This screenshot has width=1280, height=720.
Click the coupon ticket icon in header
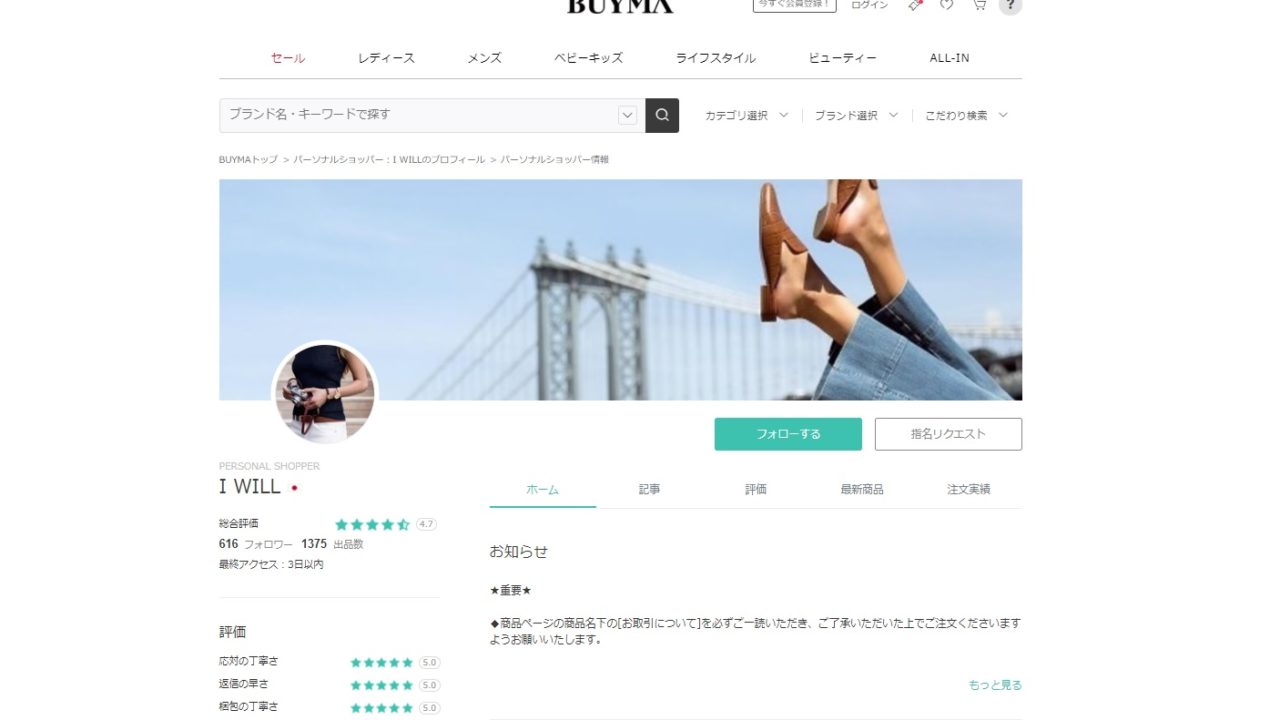[x=915, y=5]
